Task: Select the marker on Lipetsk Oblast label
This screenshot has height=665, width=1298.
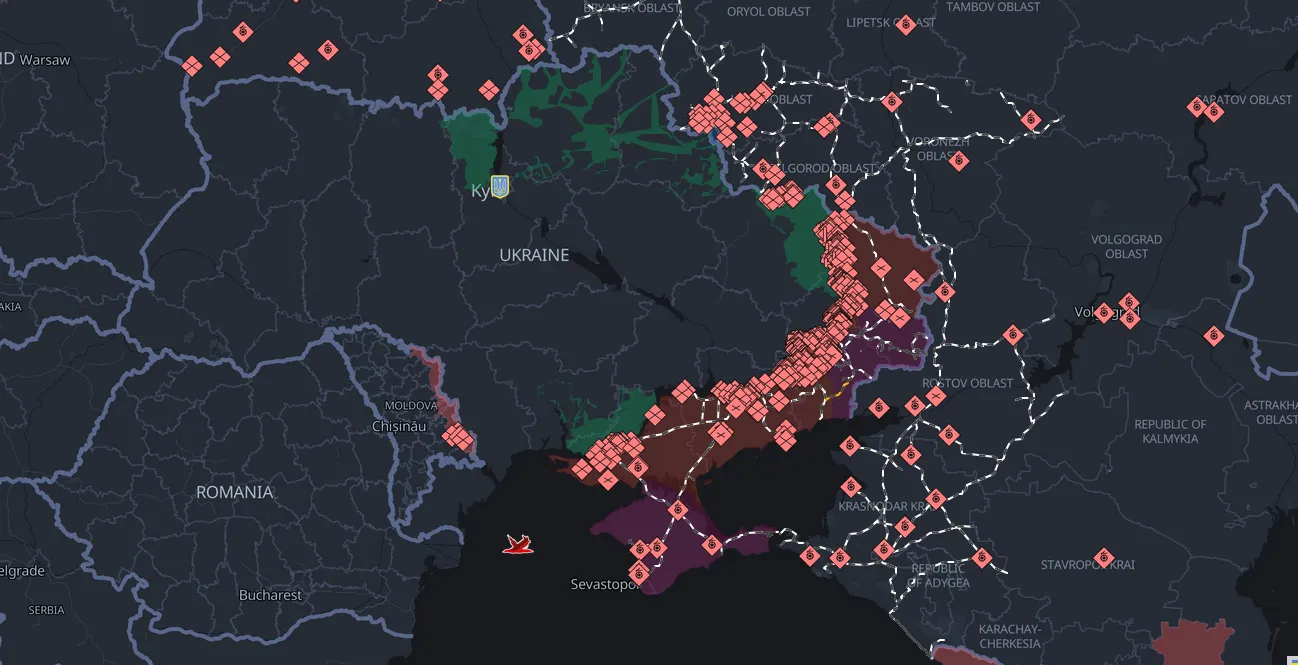Action: (x=905, y=24)
